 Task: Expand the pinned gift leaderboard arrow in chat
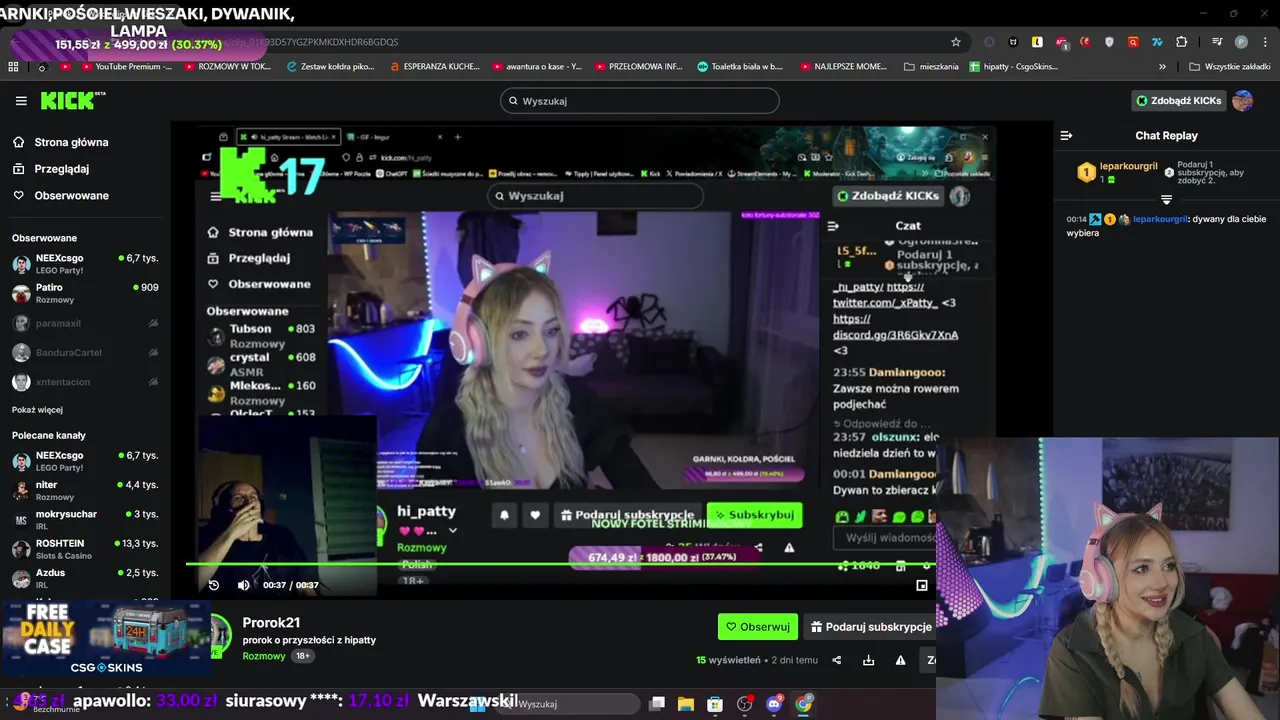point(1166,199)
